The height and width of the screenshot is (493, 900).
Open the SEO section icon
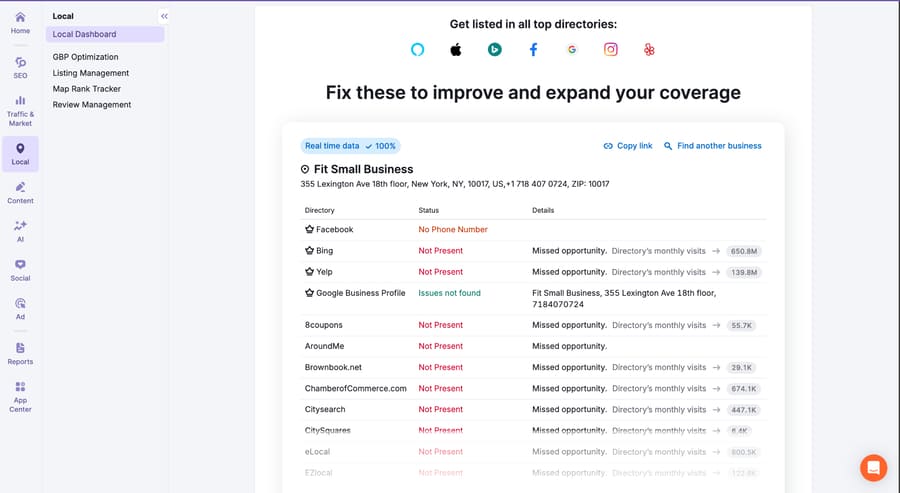(20, 62)
